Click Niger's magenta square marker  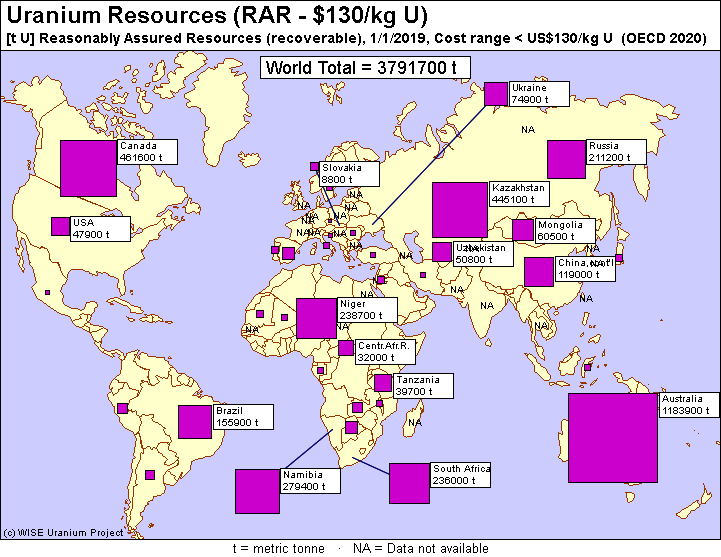(x=316, y=318)
